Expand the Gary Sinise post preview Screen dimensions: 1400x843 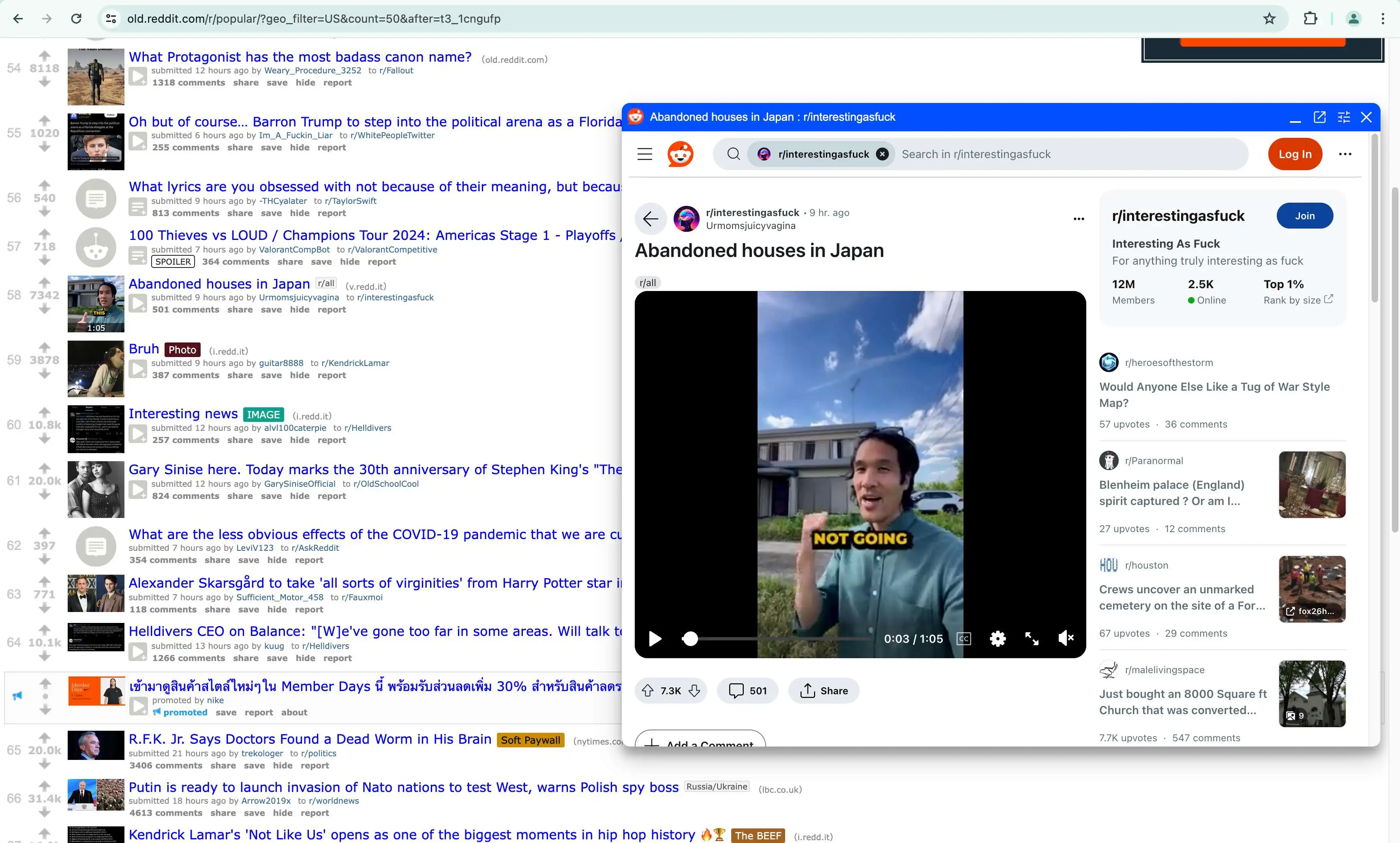tap(138, 490)
